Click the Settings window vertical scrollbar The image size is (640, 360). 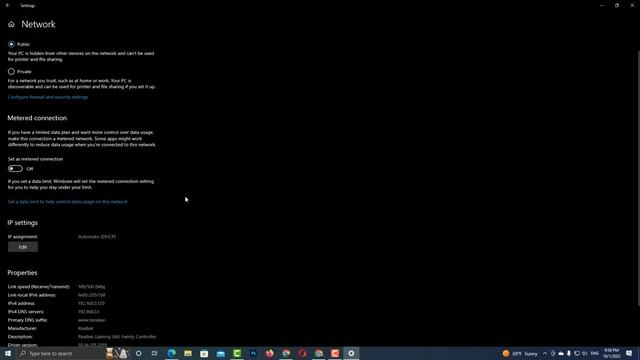pyautogui.click(x=638, y=178)
